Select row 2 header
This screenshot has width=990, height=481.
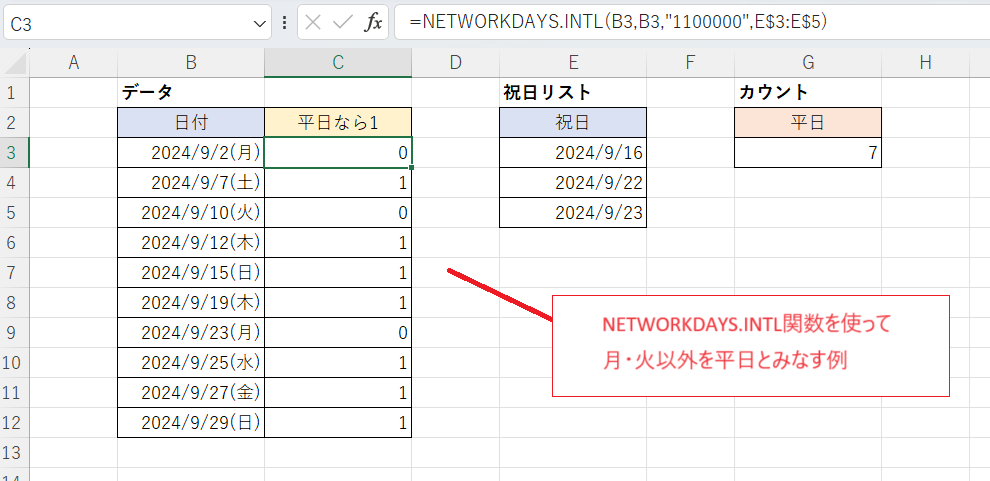tap(15, 122)
